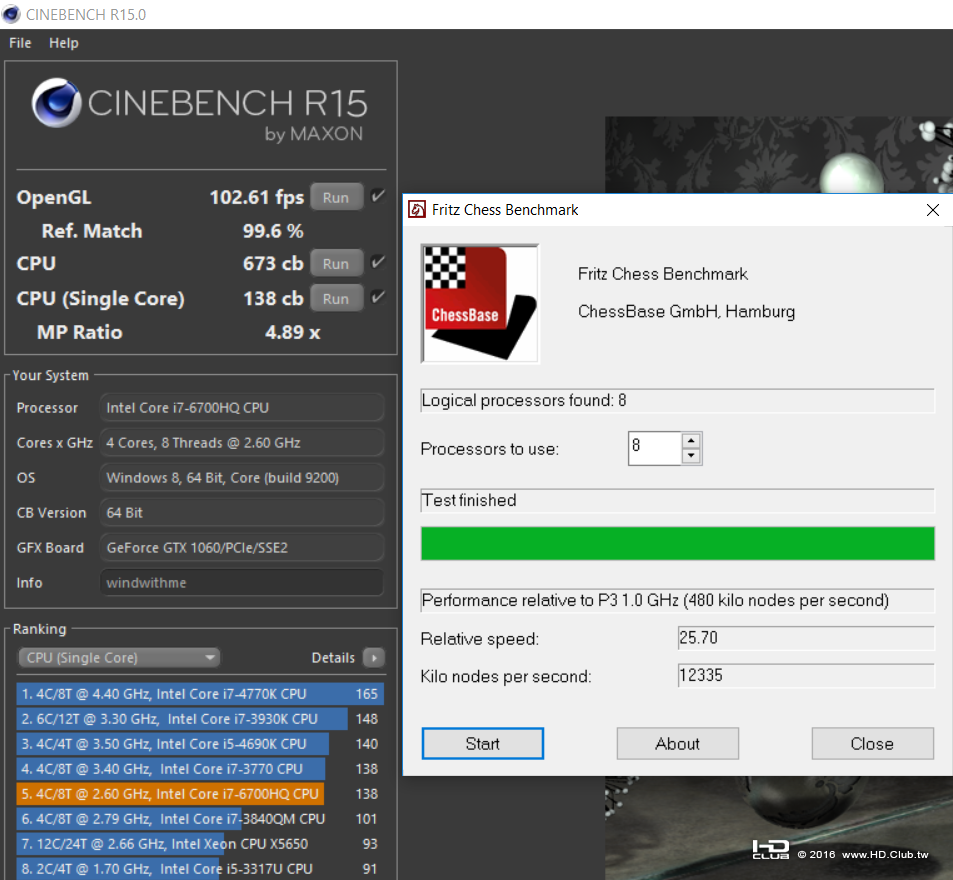Screen dimensions: 953x880
Task: Select highlighted ranking row Intel Core i7-6700HQ
Action: tap(200, 794)
